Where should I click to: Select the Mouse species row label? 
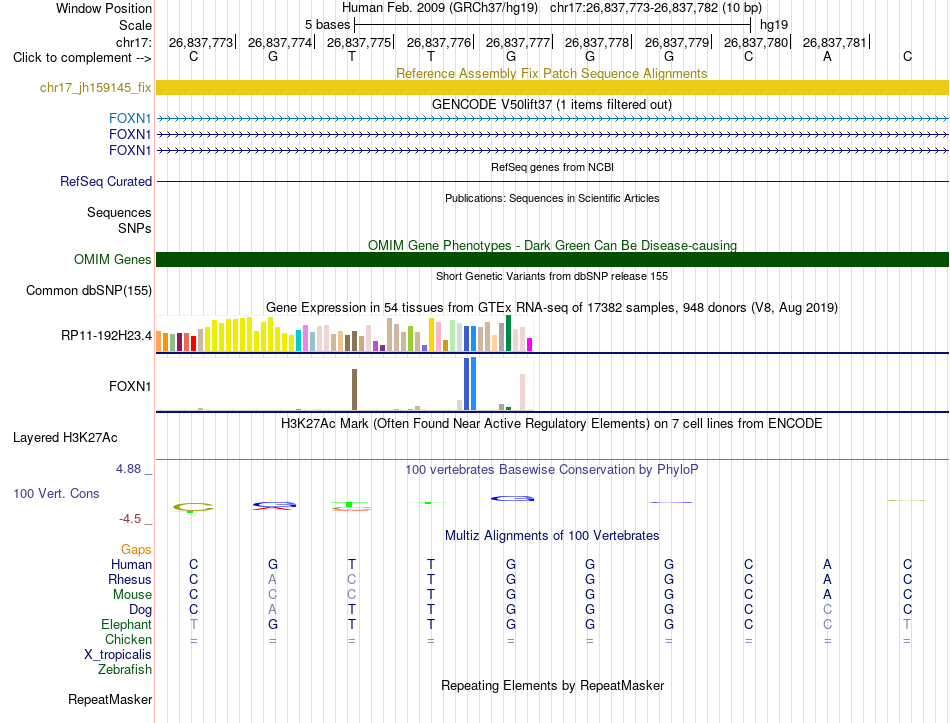(x=132, y=595)
